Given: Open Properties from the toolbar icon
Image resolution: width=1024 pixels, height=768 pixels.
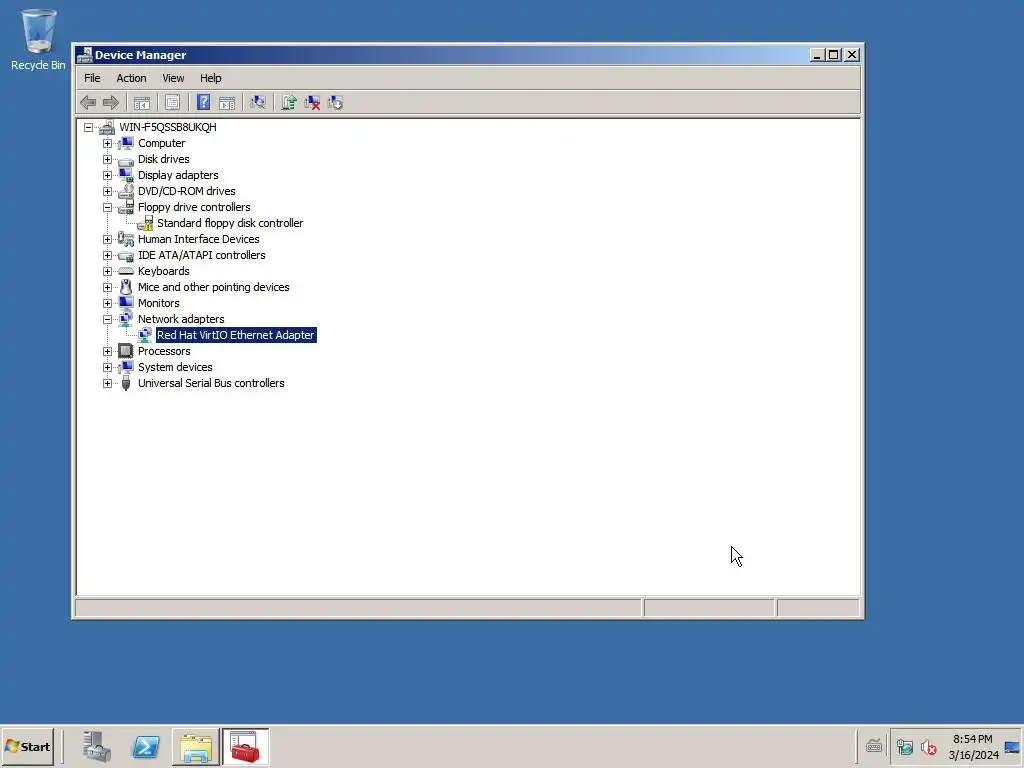Looking at the screenshot, I should coord(172,103).
